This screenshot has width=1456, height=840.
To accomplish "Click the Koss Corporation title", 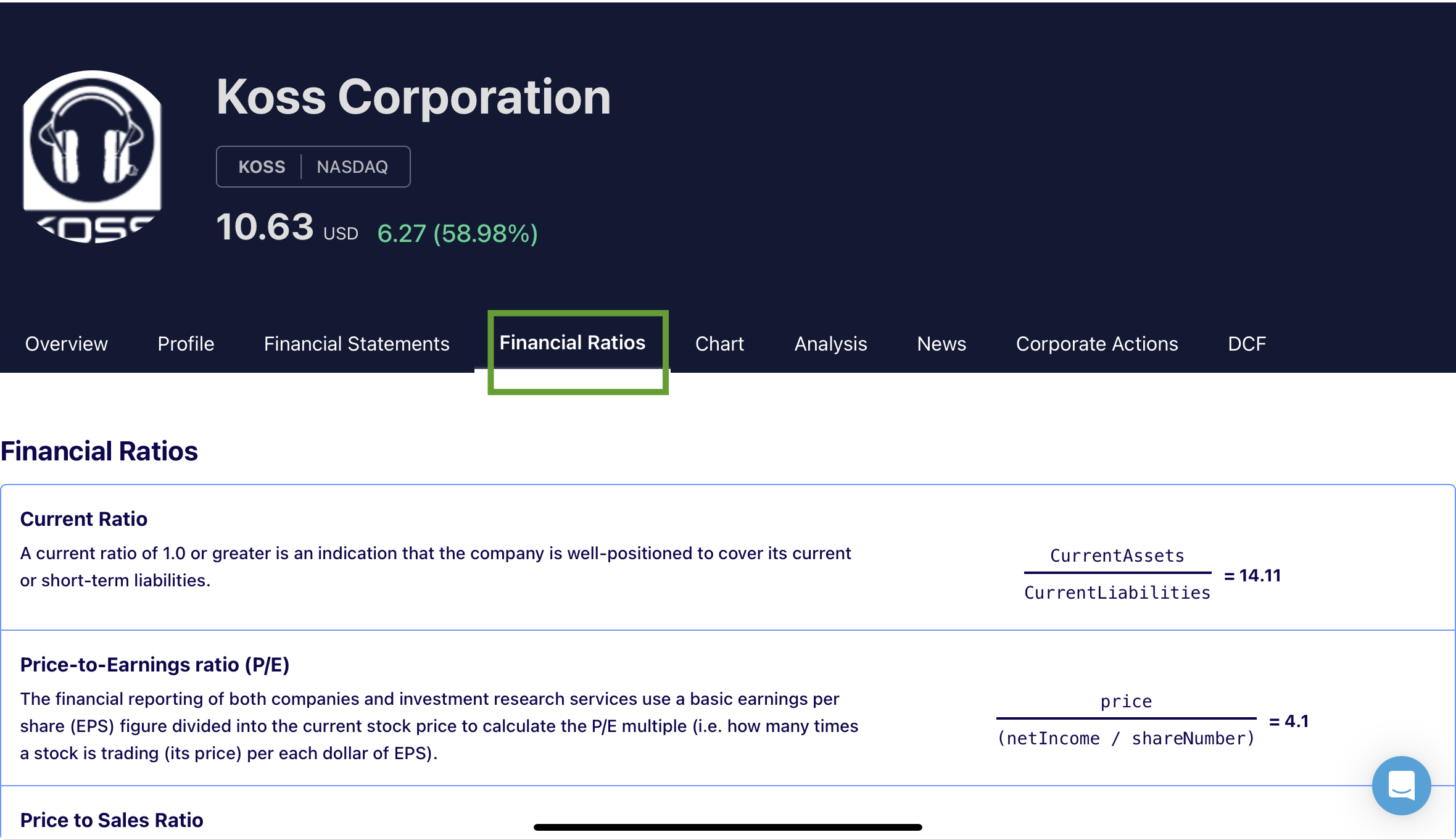I will tap(413, 97).
